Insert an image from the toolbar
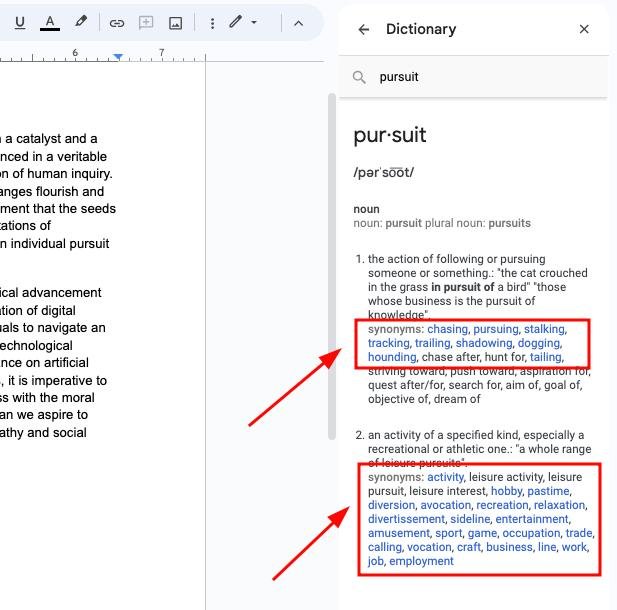The height and width of the screenshot is (610, 617). (x=175, y=23)
